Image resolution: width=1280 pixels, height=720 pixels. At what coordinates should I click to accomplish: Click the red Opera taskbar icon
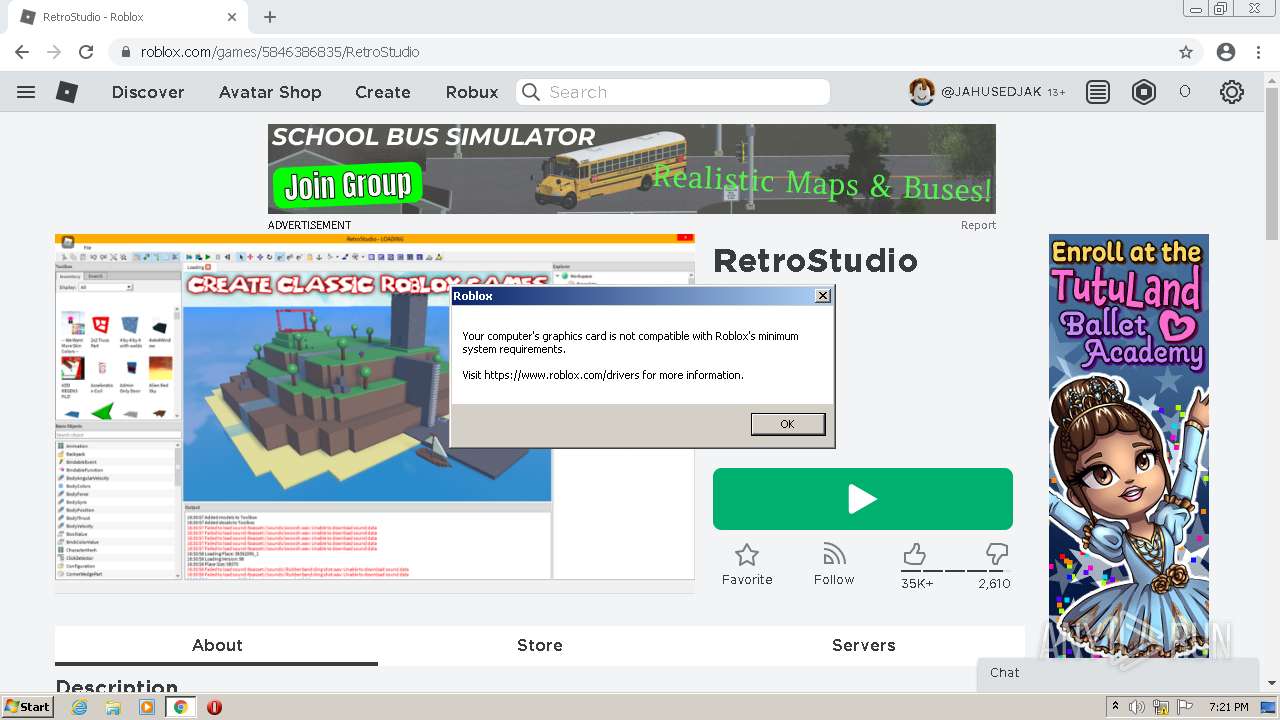click(214, 707)
